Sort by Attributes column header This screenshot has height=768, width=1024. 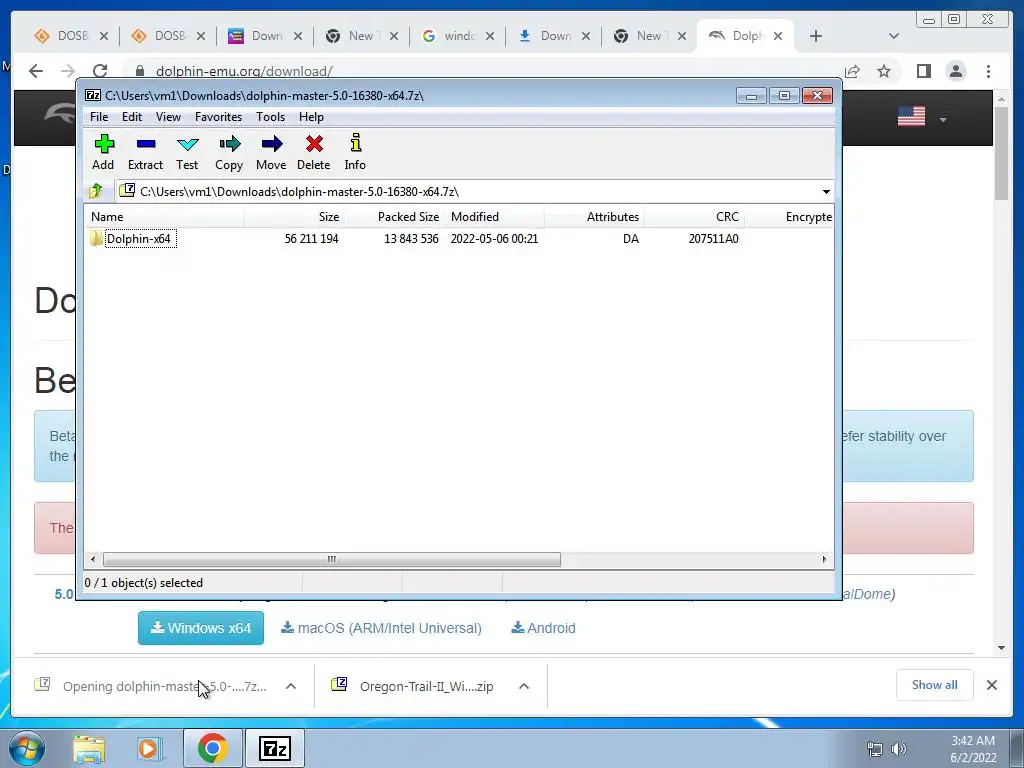(x=594, y=217)
